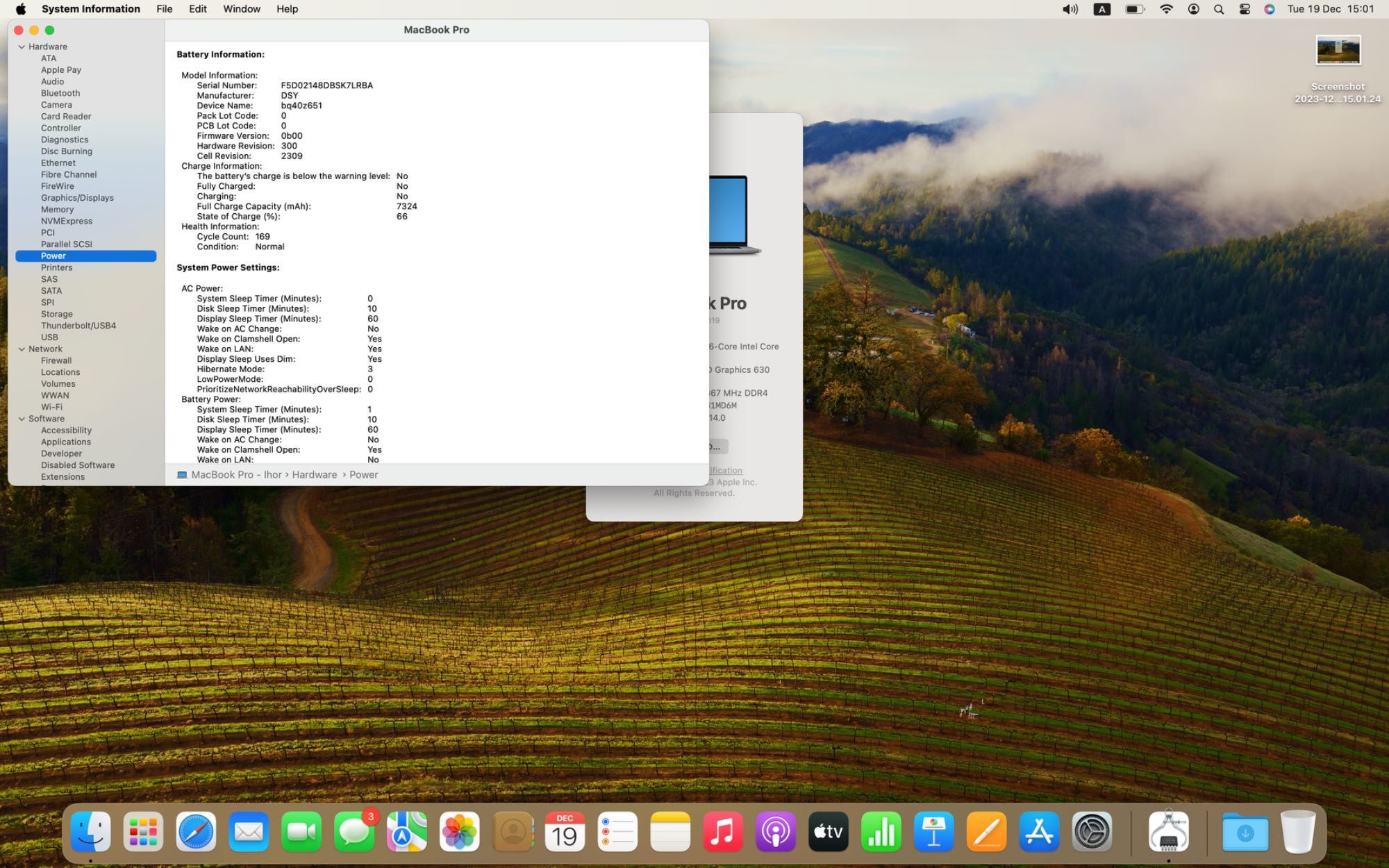The width and height of the screenshot is (1389, 868).
Task: Open the volume control in menu bar
Action: [x=1070, y=9]
